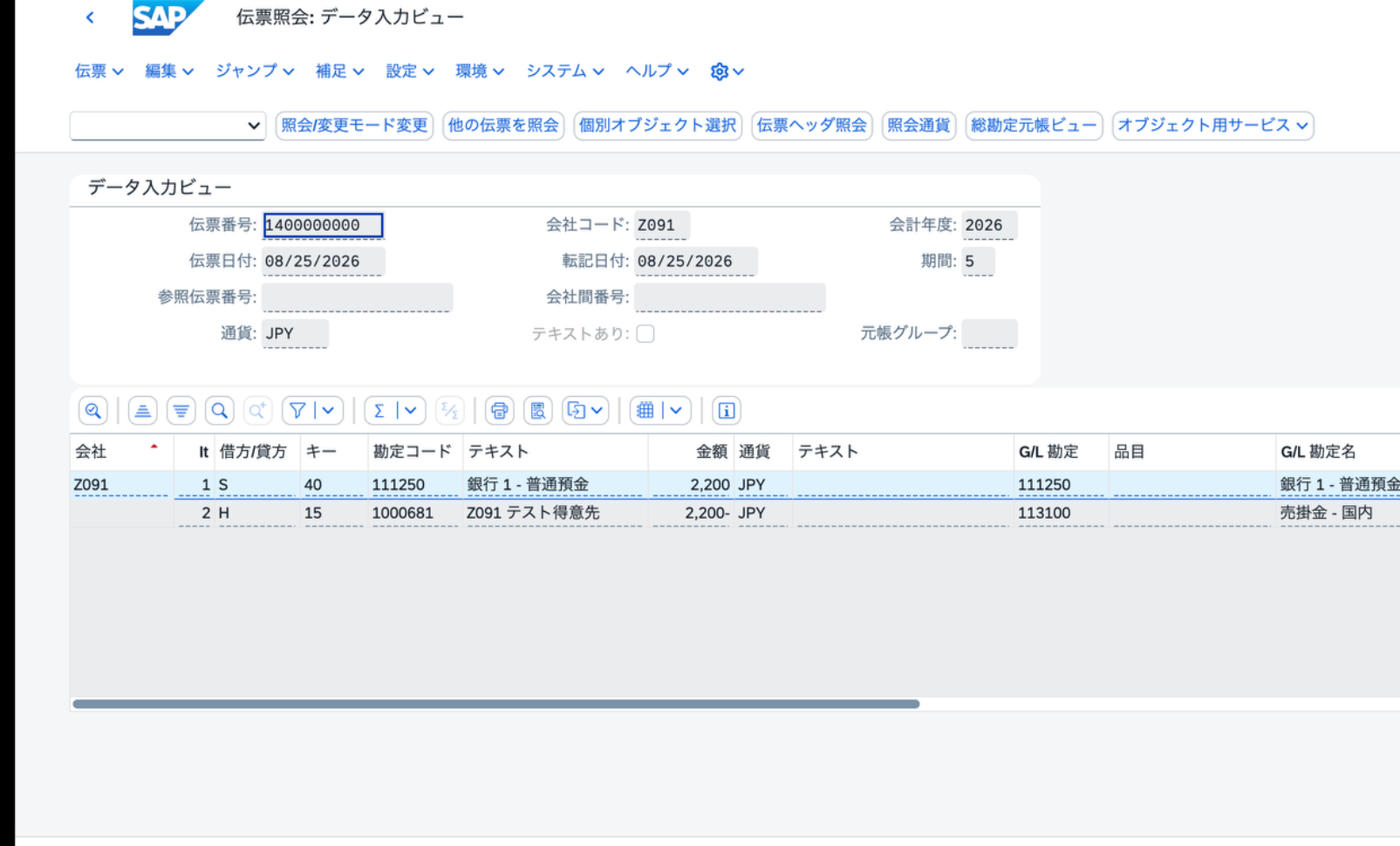Open the filter options dropdown arrow

(329, 410)
